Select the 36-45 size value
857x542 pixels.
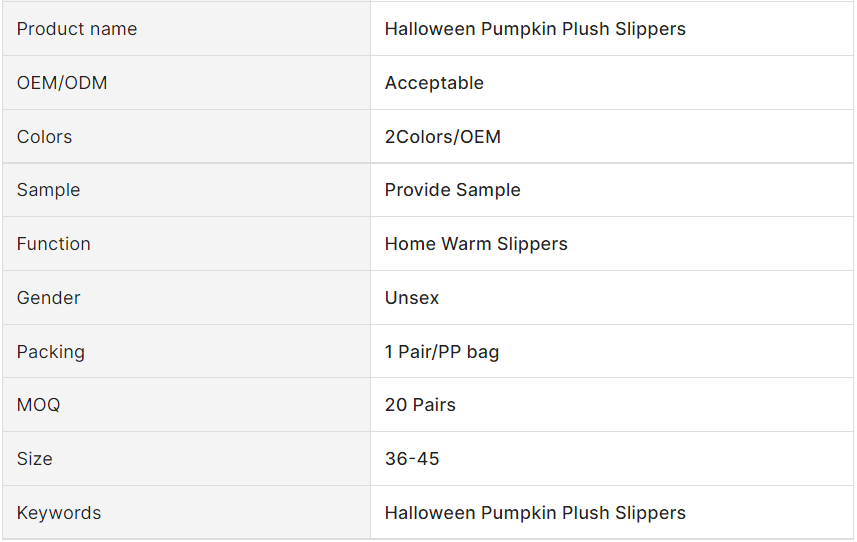pos(412,459)
